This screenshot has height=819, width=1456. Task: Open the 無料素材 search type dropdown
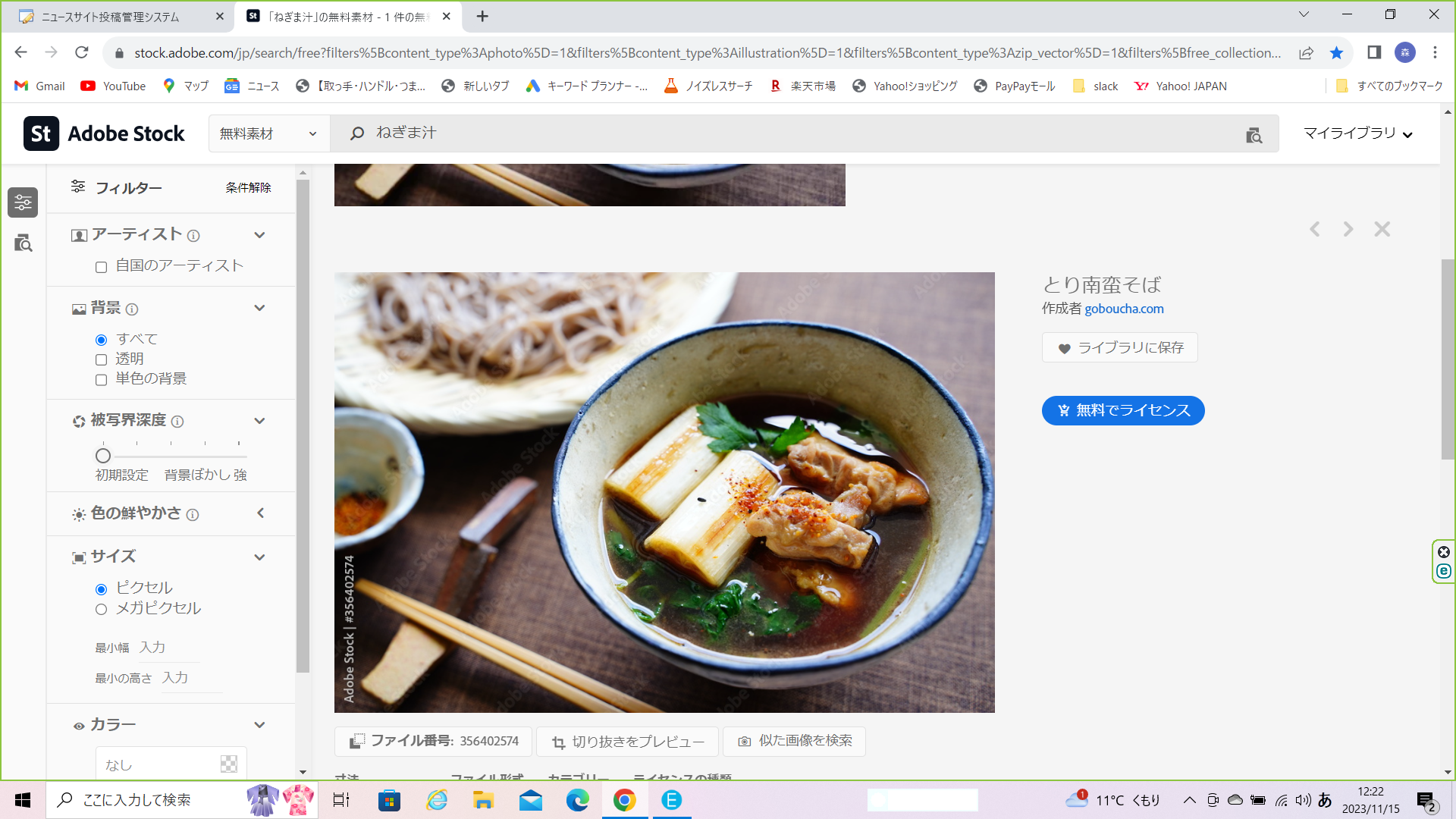(x=269, y=133)
